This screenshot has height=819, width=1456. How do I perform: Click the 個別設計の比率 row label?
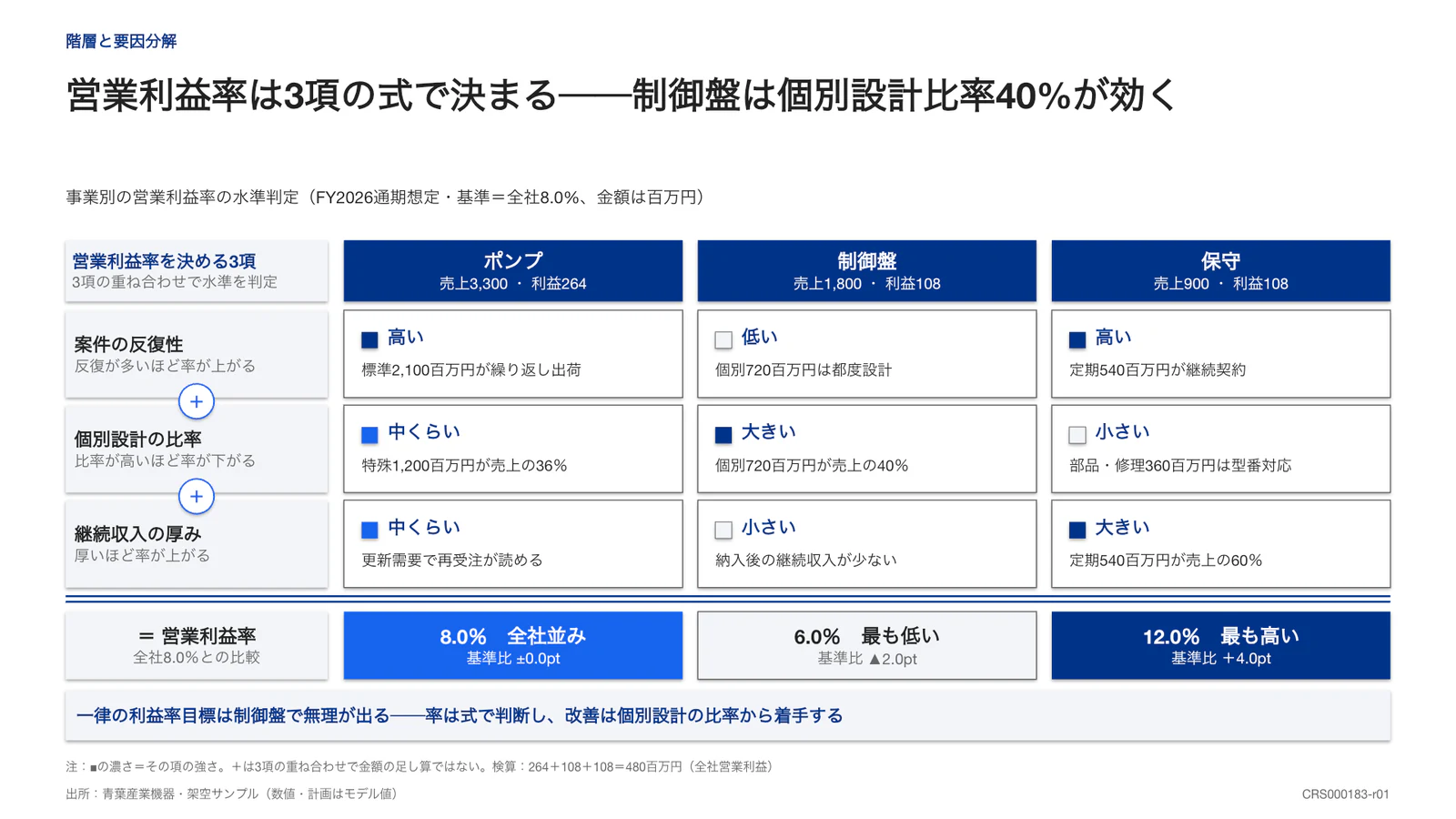click(197, 449)
